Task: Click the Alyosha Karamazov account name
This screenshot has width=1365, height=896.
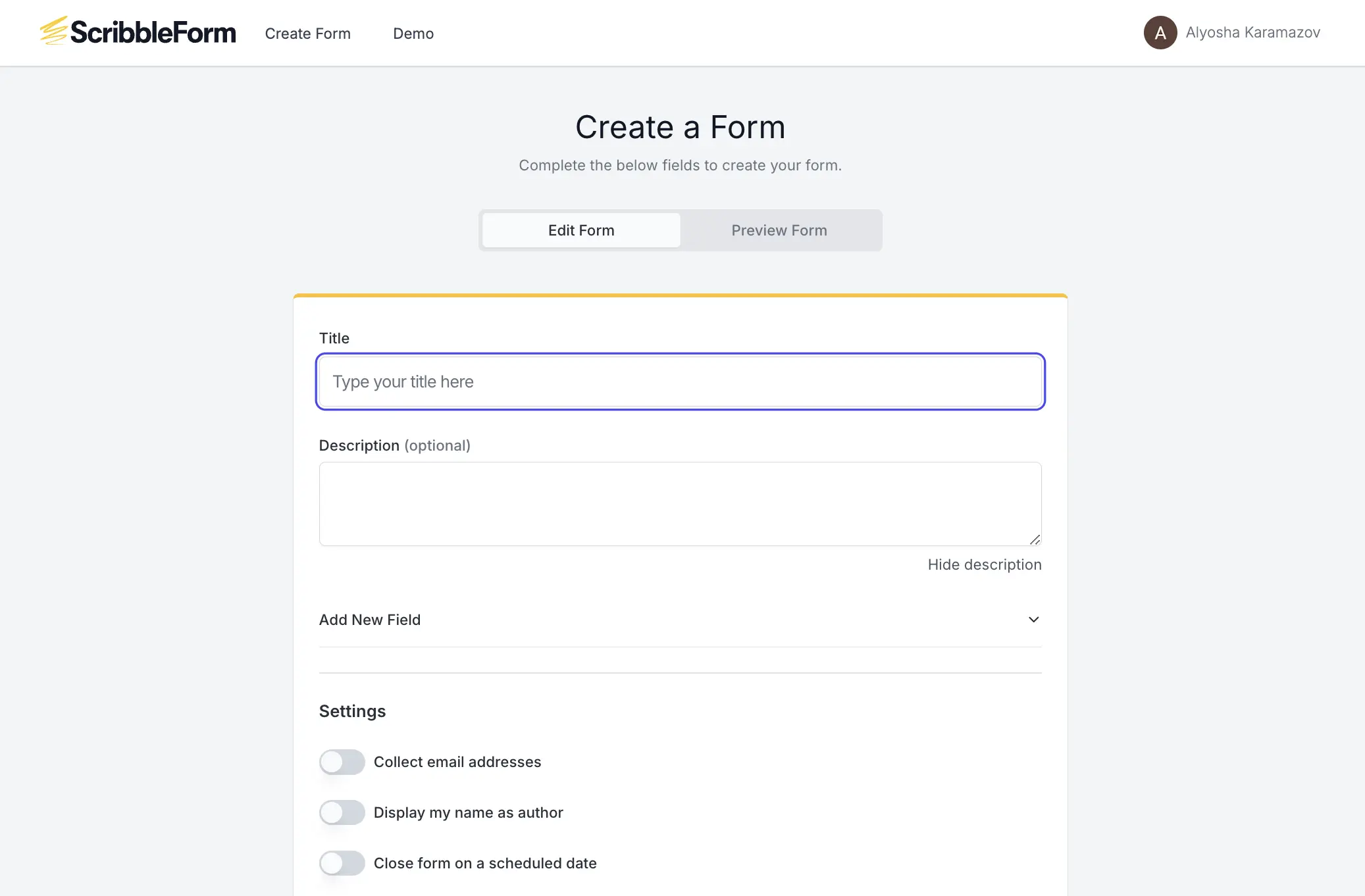Action: (1252, 32)
